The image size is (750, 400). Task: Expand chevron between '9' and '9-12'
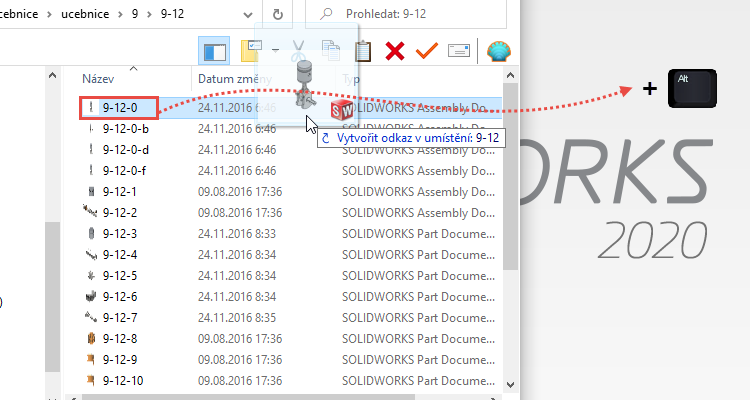(150, 14)
